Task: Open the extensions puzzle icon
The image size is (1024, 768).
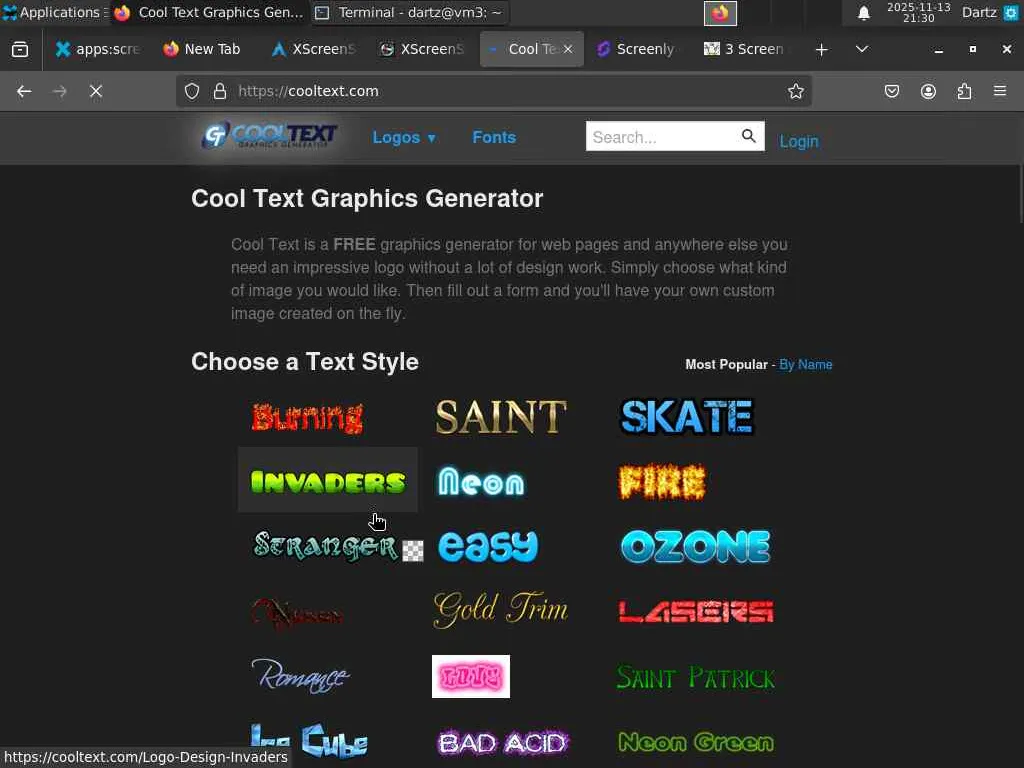Action: (964, 91)
